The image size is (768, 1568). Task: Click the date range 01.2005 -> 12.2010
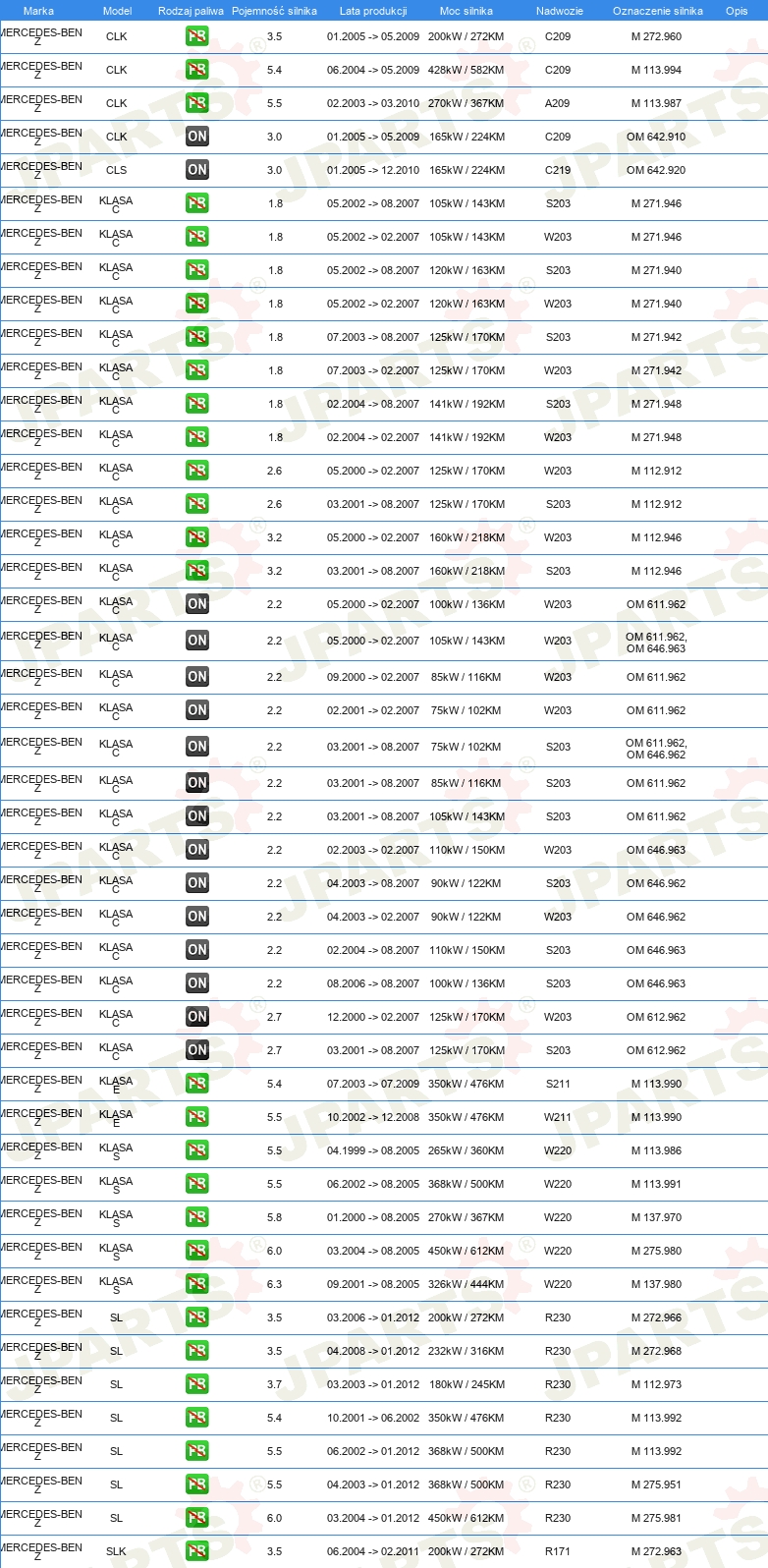pos(373,170)
